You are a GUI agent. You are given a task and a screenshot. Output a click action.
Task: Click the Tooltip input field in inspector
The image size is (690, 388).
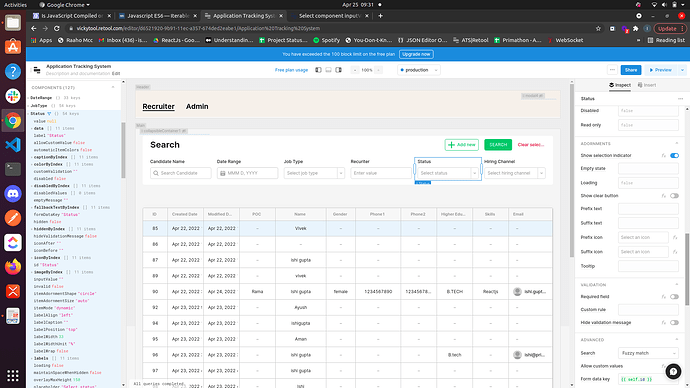tap(648, 266)
